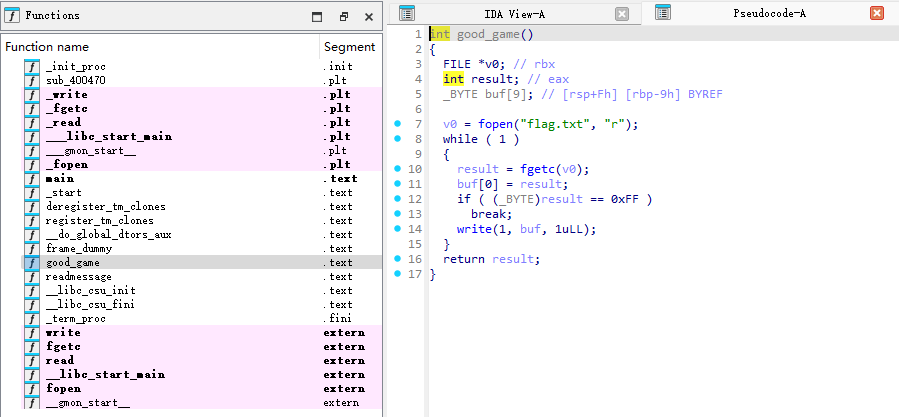Switch to the IDA View-A tab

(514, 14)
